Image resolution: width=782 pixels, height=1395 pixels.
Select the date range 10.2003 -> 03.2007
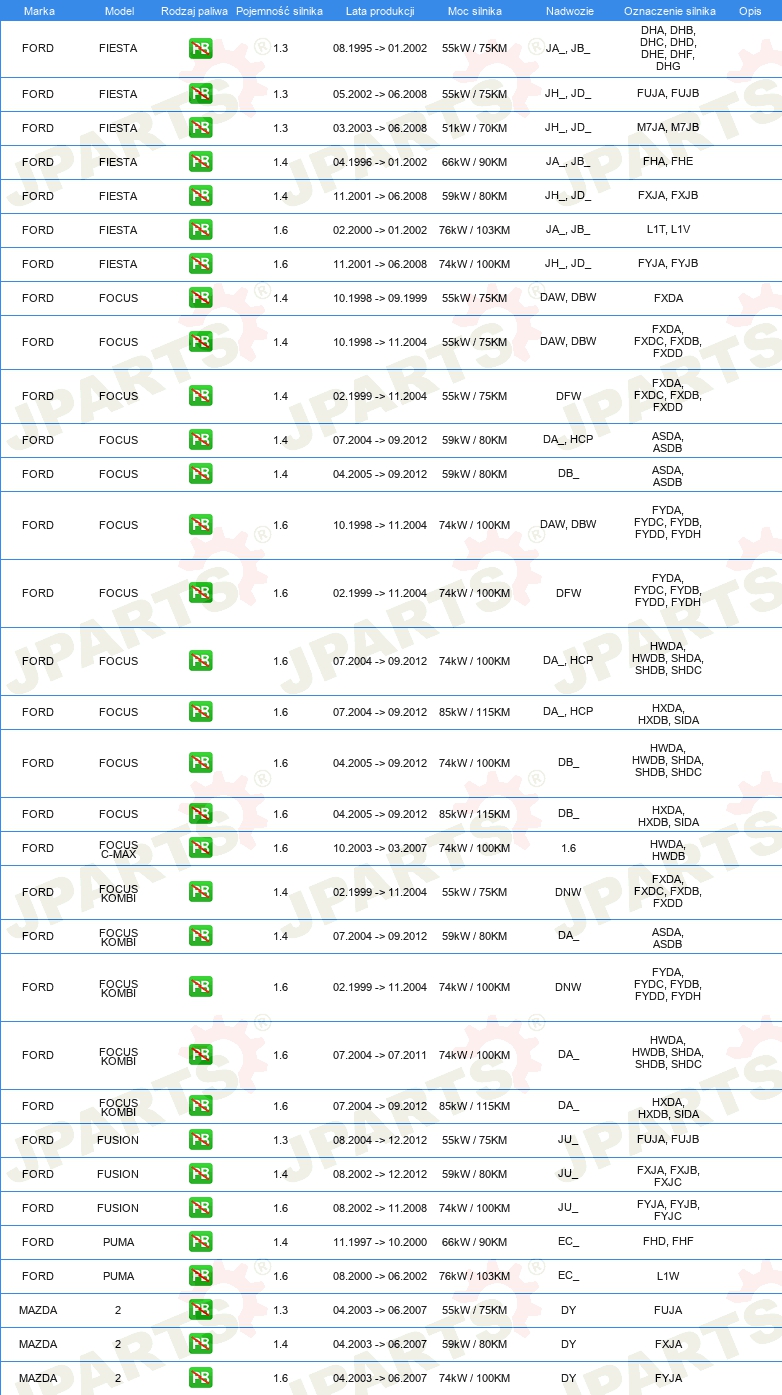pyautogui.click(x=380, y=848)
